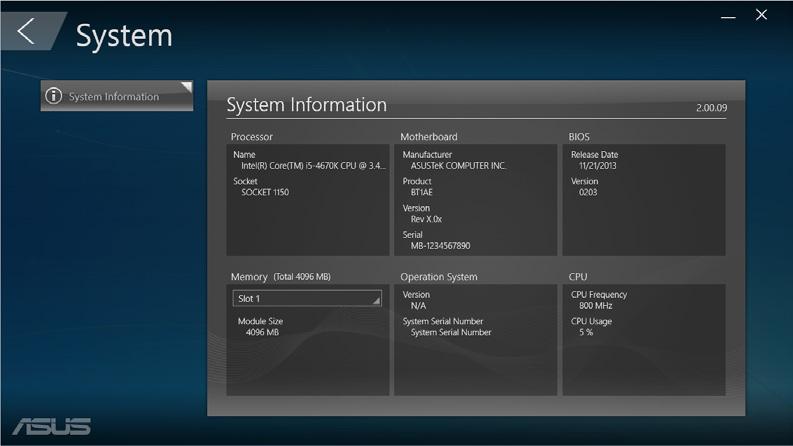Click the Processor section header
The image size is (793, 446).
[x=251, y=137]
